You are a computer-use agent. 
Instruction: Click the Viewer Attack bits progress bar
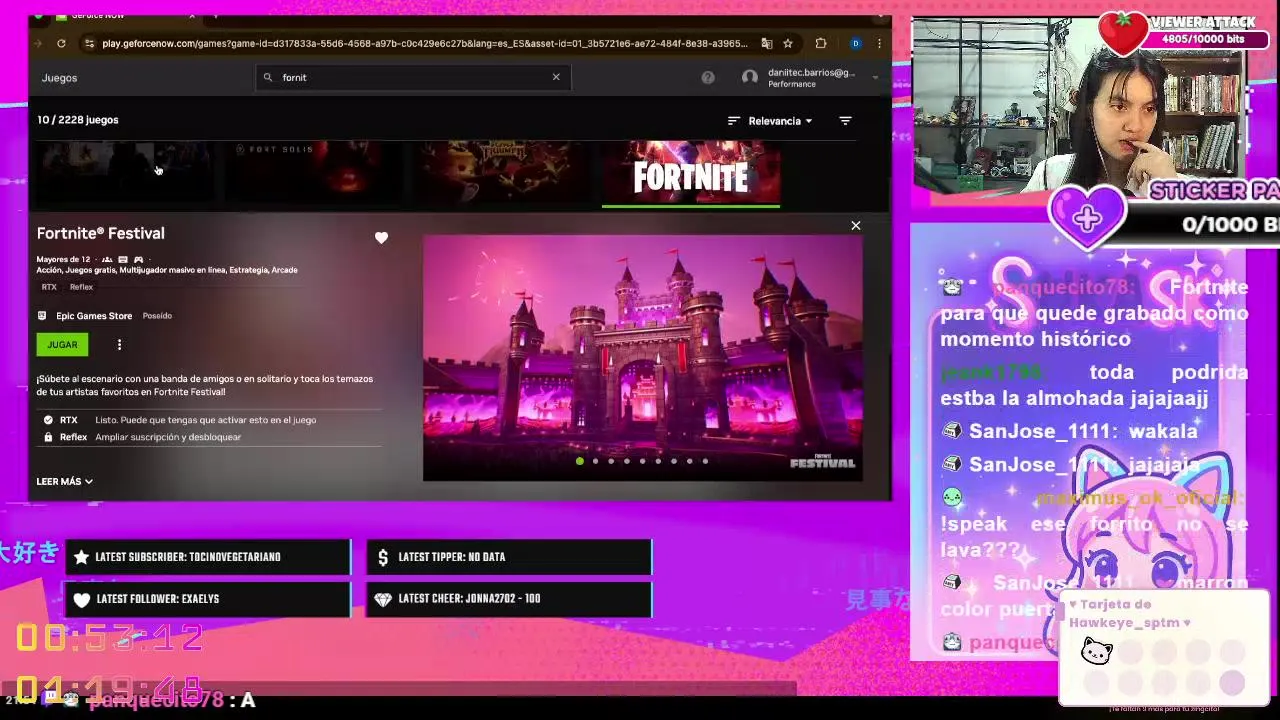1203,40
